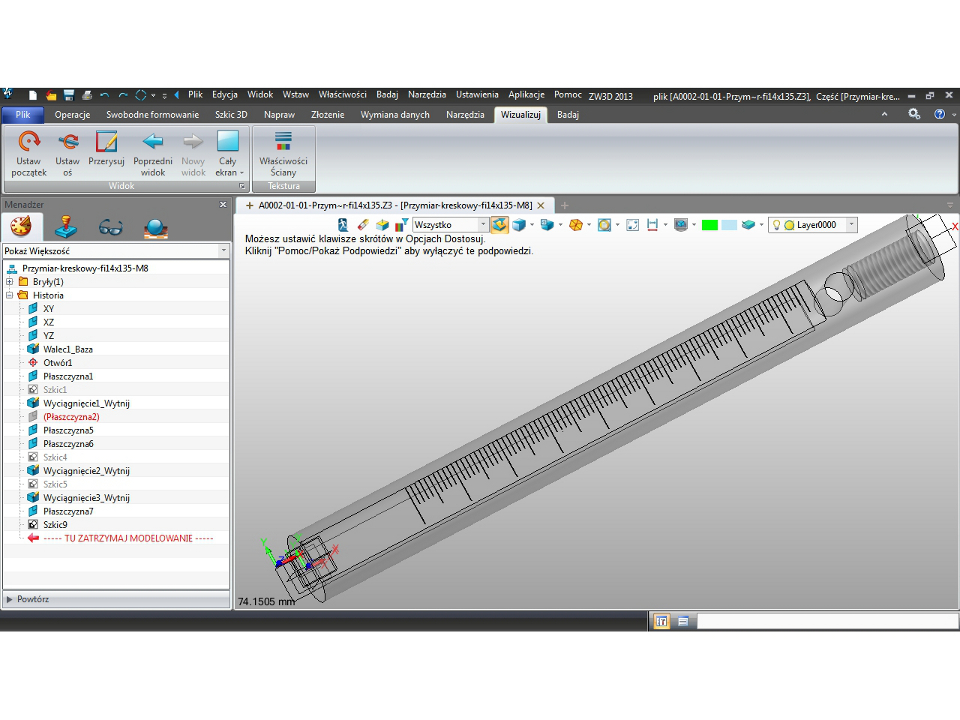Open the Pokaż Większość dropdown

pyautogui.click(x=223, y=251)
